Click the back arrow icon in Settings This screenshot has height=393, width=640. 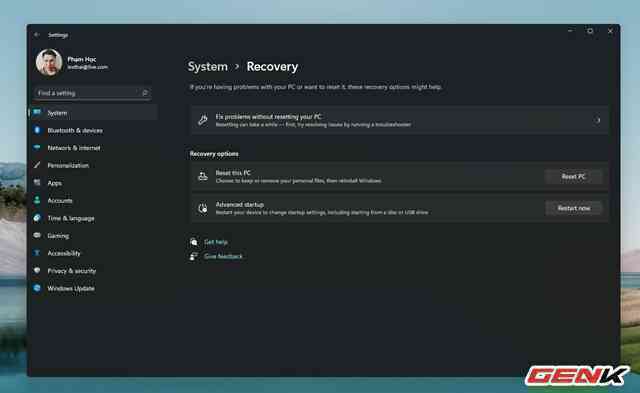37,35
